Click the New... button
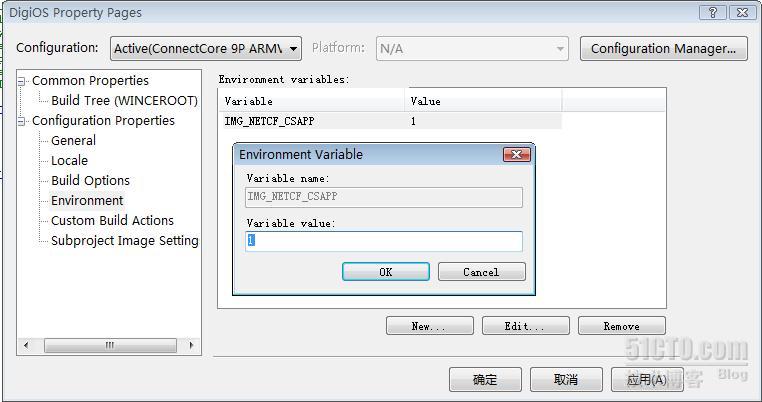This screenshot has width=762, height=402. [430, 326]
